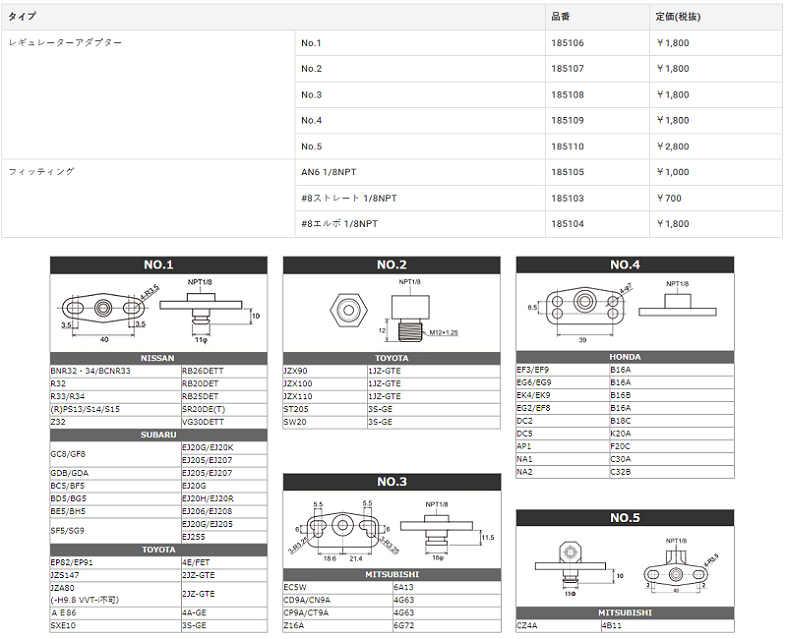Click the NO.3 panel heading
785x639 pixels.
pyautogui.click(x=392, y=482)
